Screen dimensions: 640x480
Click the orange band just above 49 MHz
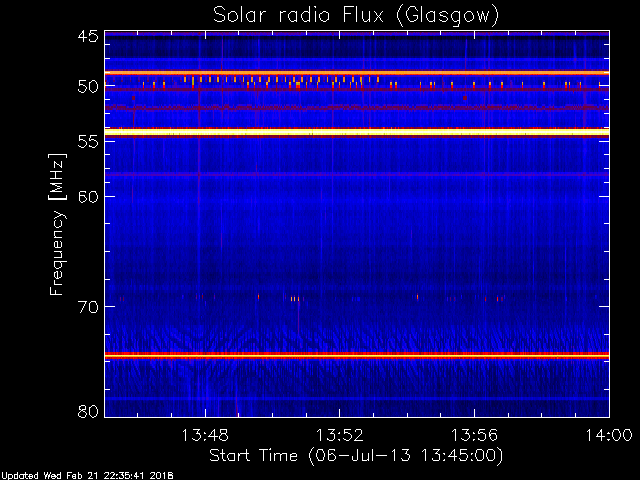[357, 73]
